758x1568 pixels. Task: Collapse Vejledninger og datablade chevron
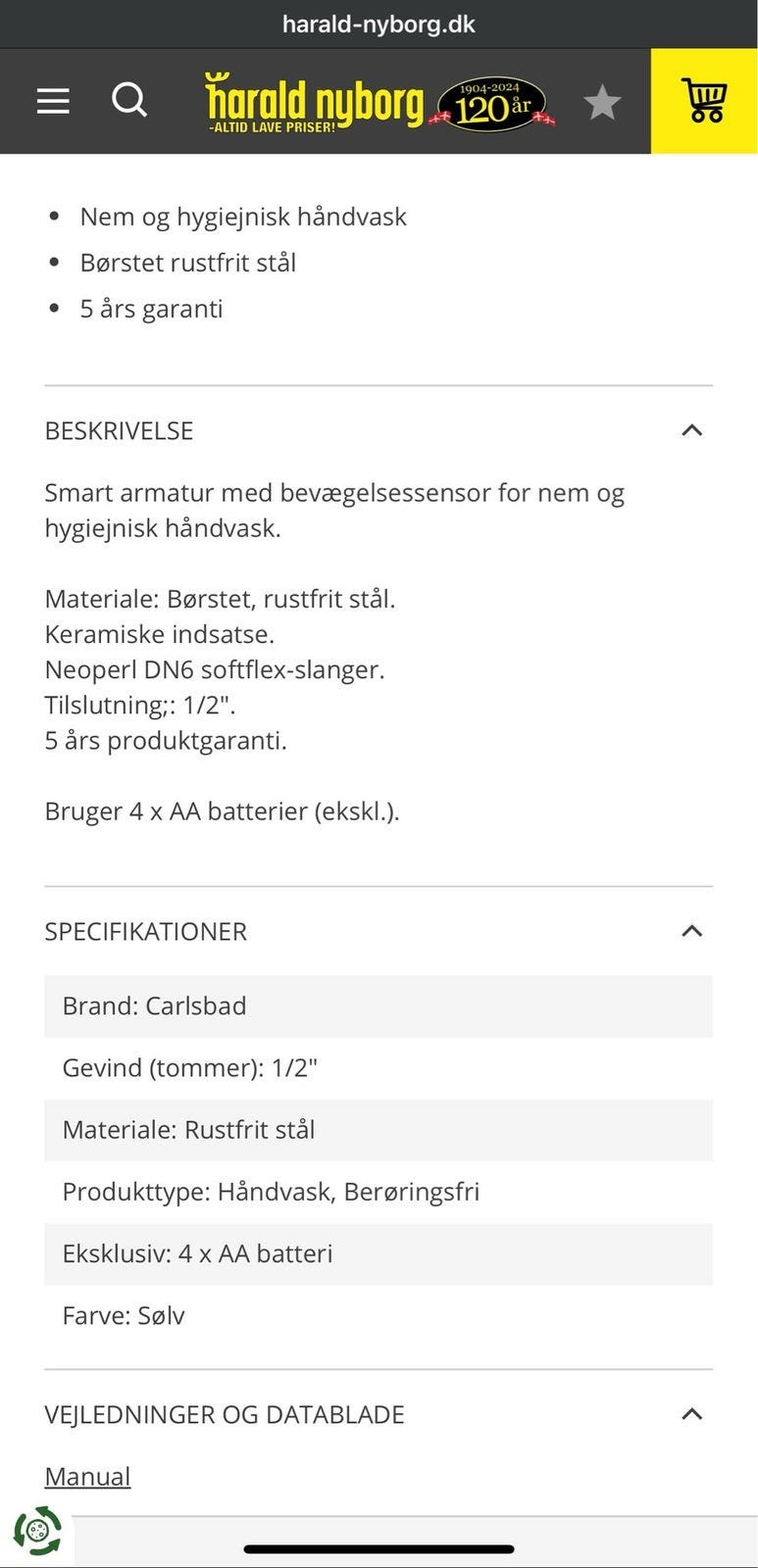pyautogui.click(x=691, y=1414)
